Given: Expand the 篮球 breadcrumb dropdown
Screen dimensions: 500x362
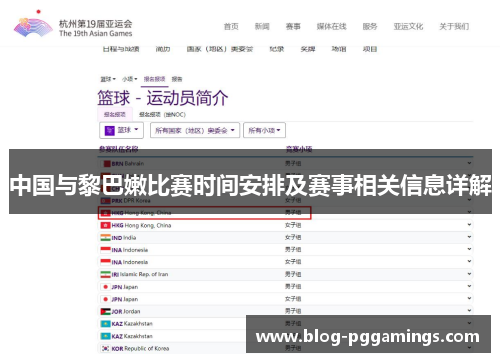Looking at the screenshot, I should click(x=108, y=79).
